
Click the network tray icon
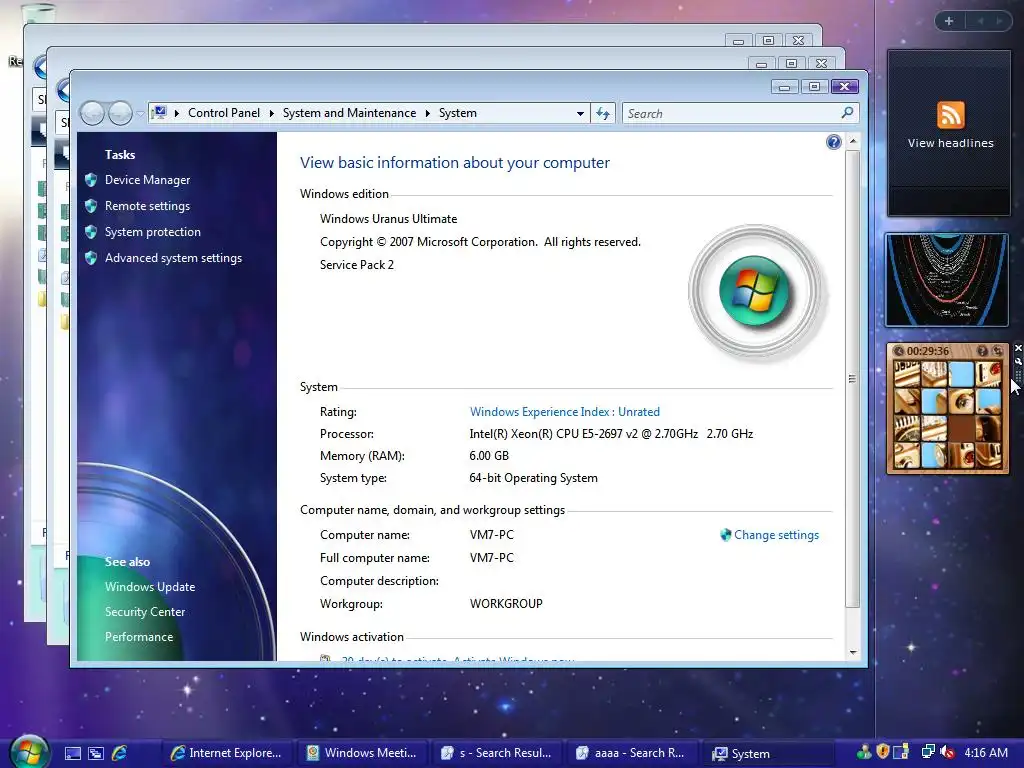tap(927, 752)
